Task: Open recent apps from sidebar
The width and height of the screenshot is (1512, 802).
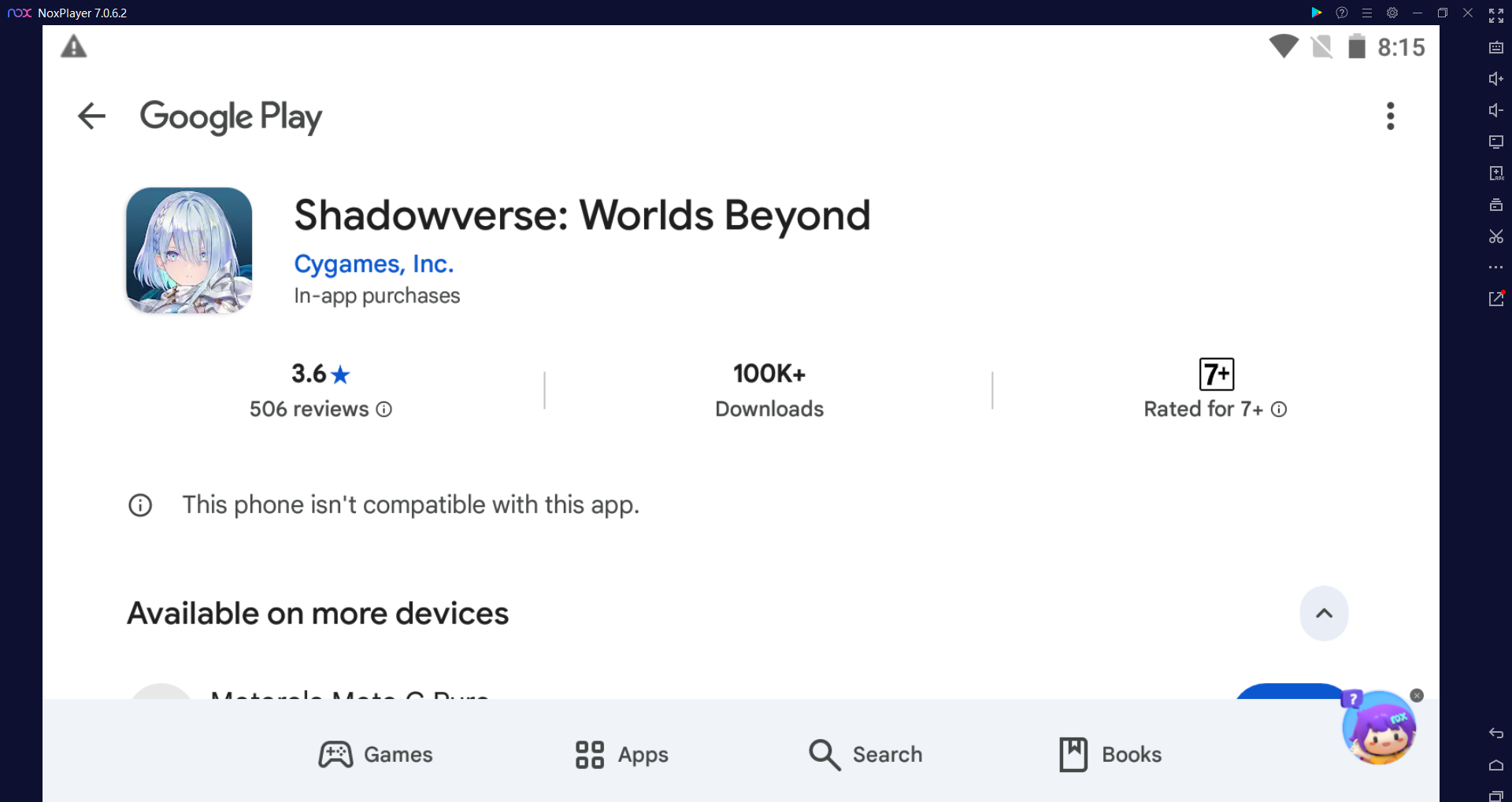Action: (x=1496, y=796)
